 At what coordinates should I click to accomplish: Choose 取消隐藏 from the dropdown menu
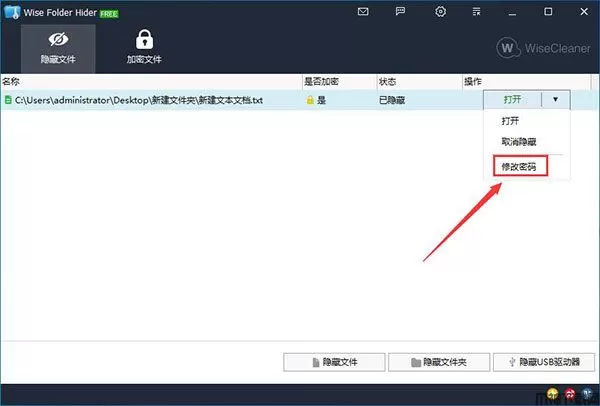point(519,142)
